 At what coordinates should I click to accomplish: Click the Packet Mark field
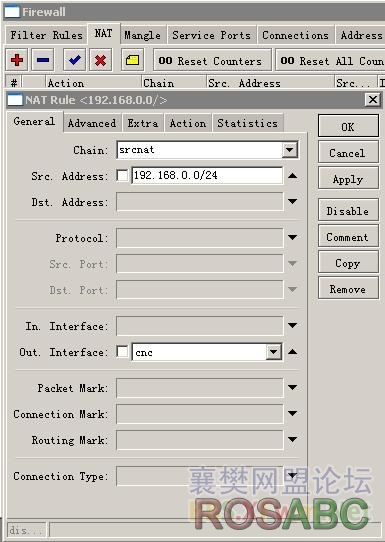pyautogui.click(x=200, y=388)
